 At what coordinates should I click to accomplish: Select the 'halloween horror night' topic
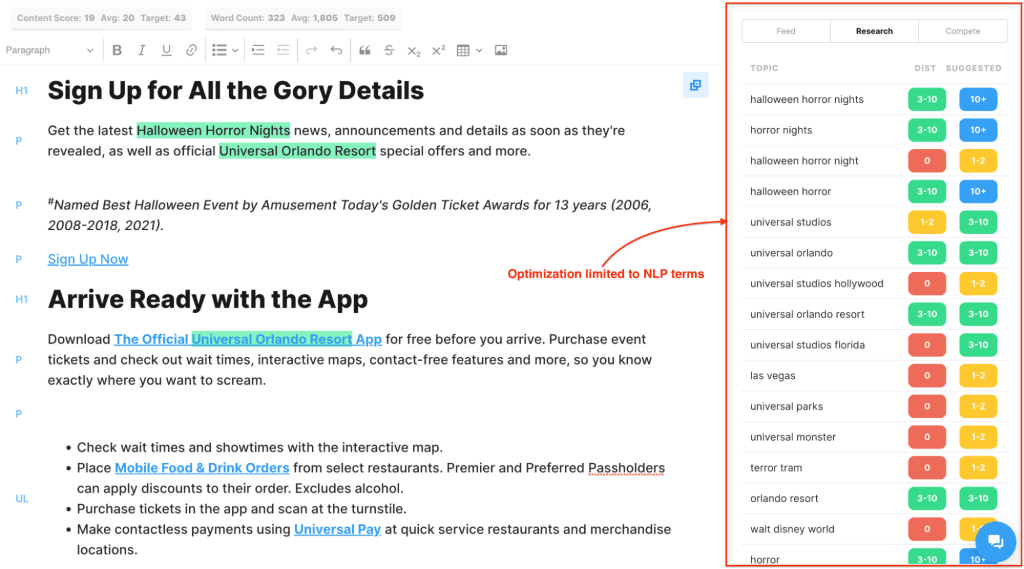(804, 161)
